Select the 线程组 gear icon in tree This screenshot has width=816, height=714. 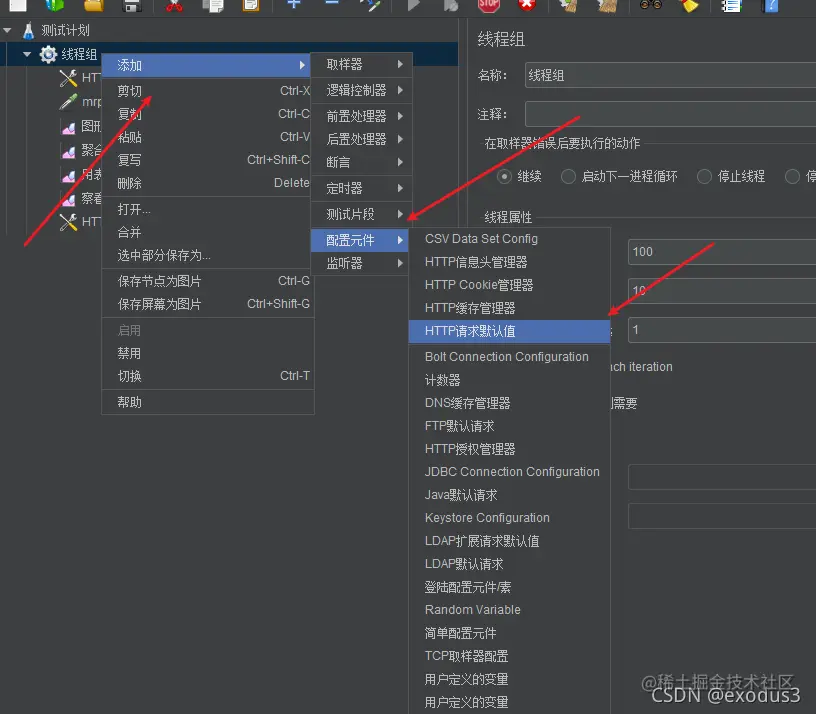(48, 54)
